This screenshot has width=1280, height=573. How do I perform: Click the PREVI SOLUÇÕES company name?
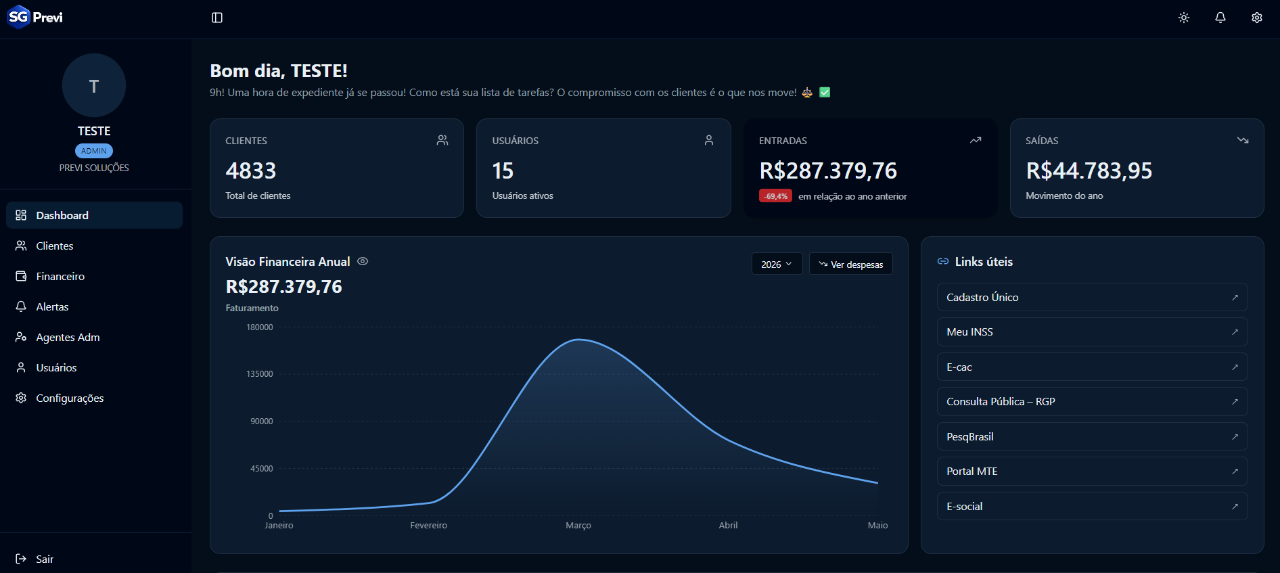[x=94, y=168]
